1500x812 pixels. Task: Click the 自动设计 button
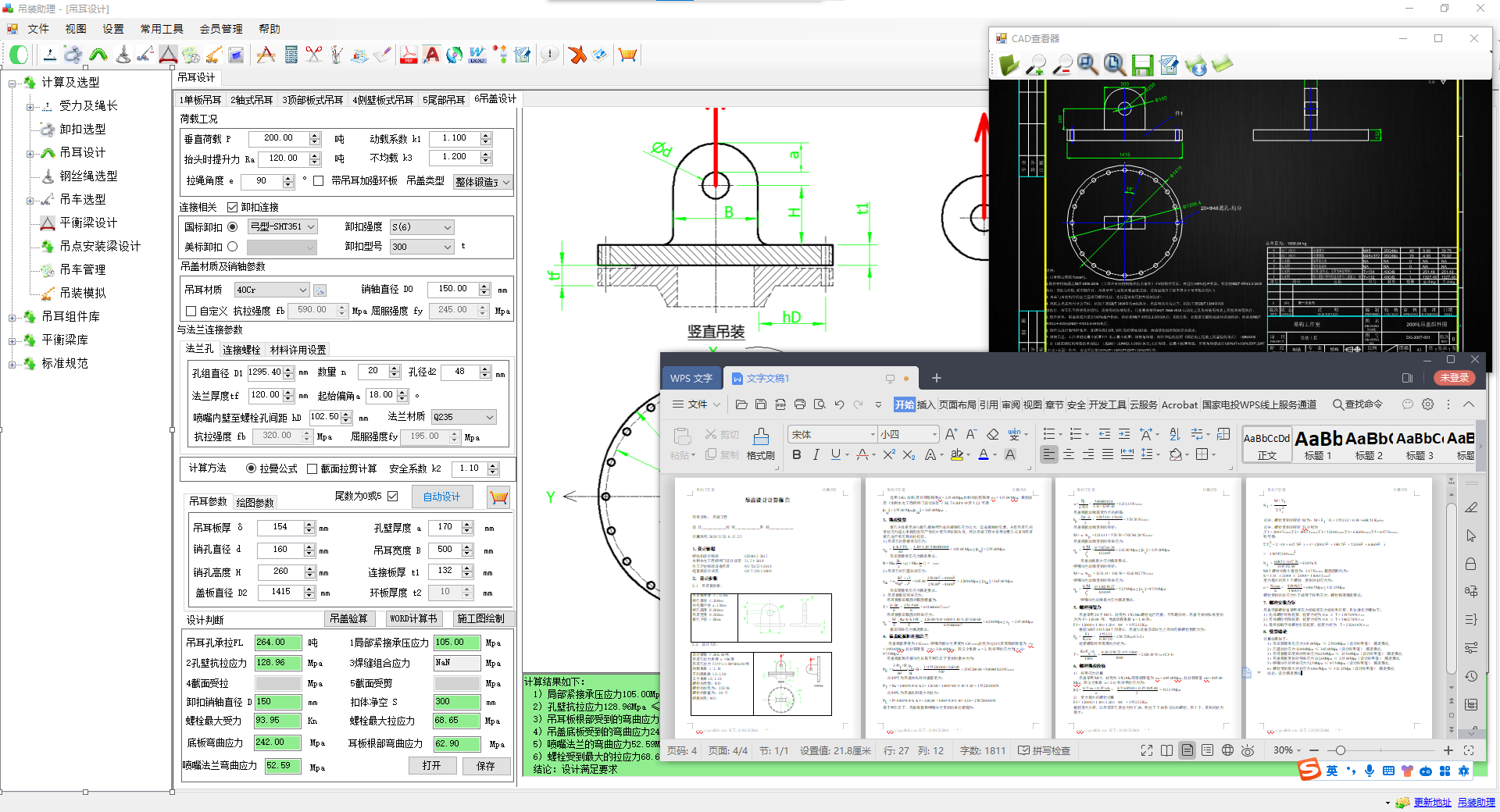pyautogui.click(x=441, y=497)
